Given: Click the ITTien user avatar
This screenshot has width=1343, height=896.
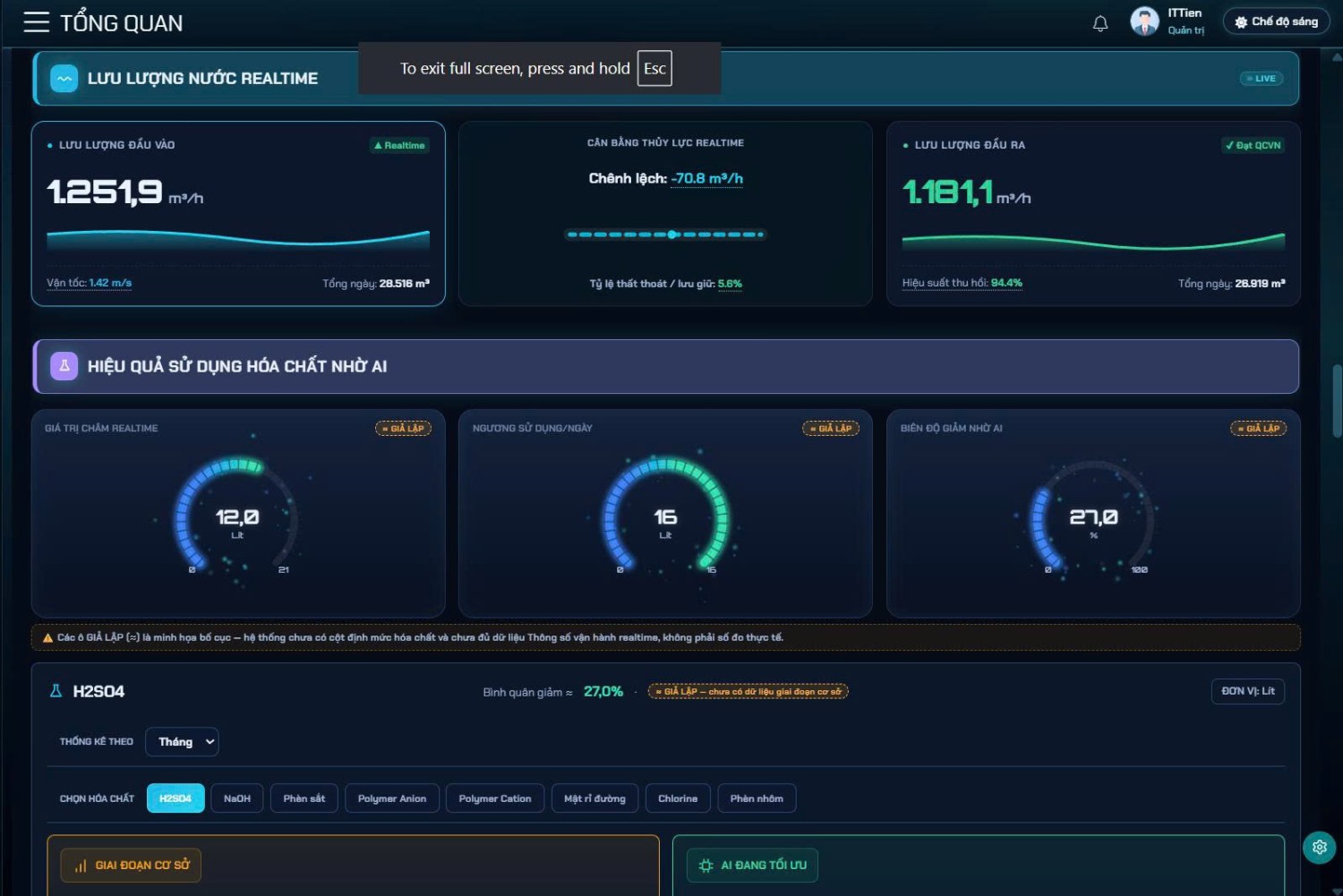Looking at the screenshot, I should 1144,21.
